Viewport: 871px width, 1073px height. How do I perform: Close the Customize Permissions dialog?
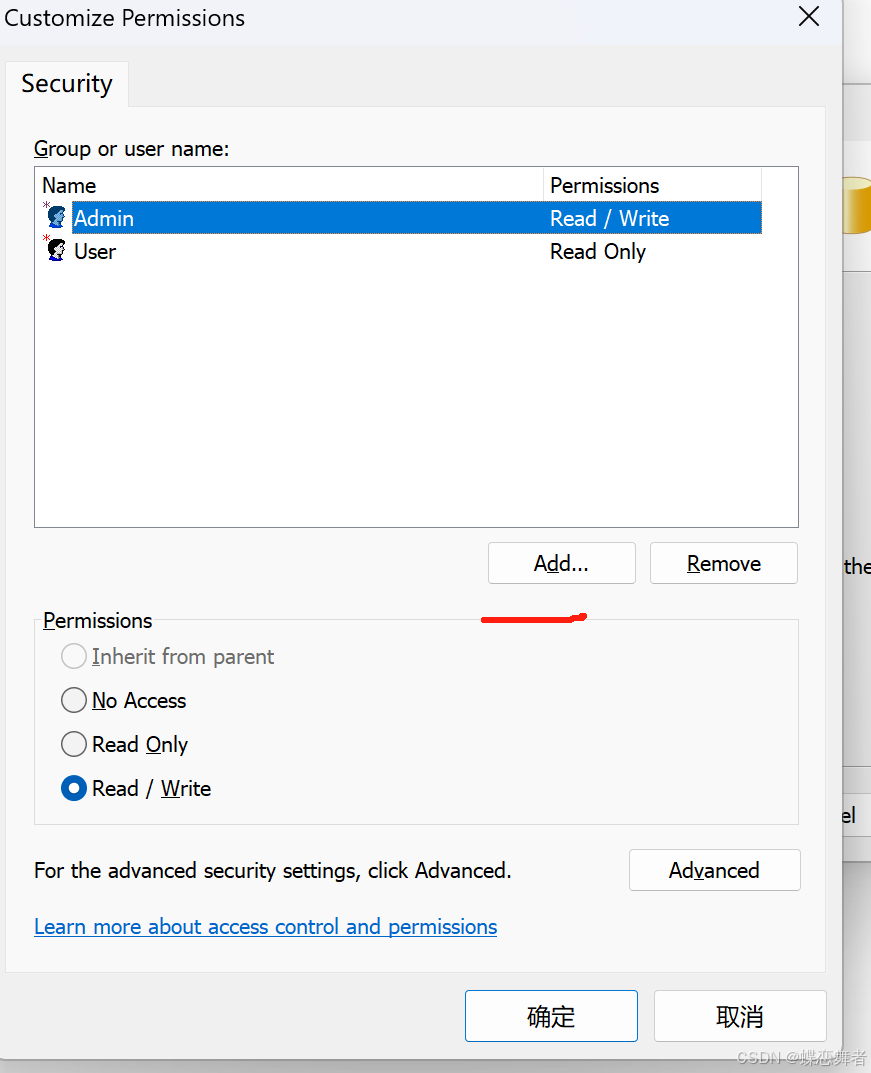point(809,16)
